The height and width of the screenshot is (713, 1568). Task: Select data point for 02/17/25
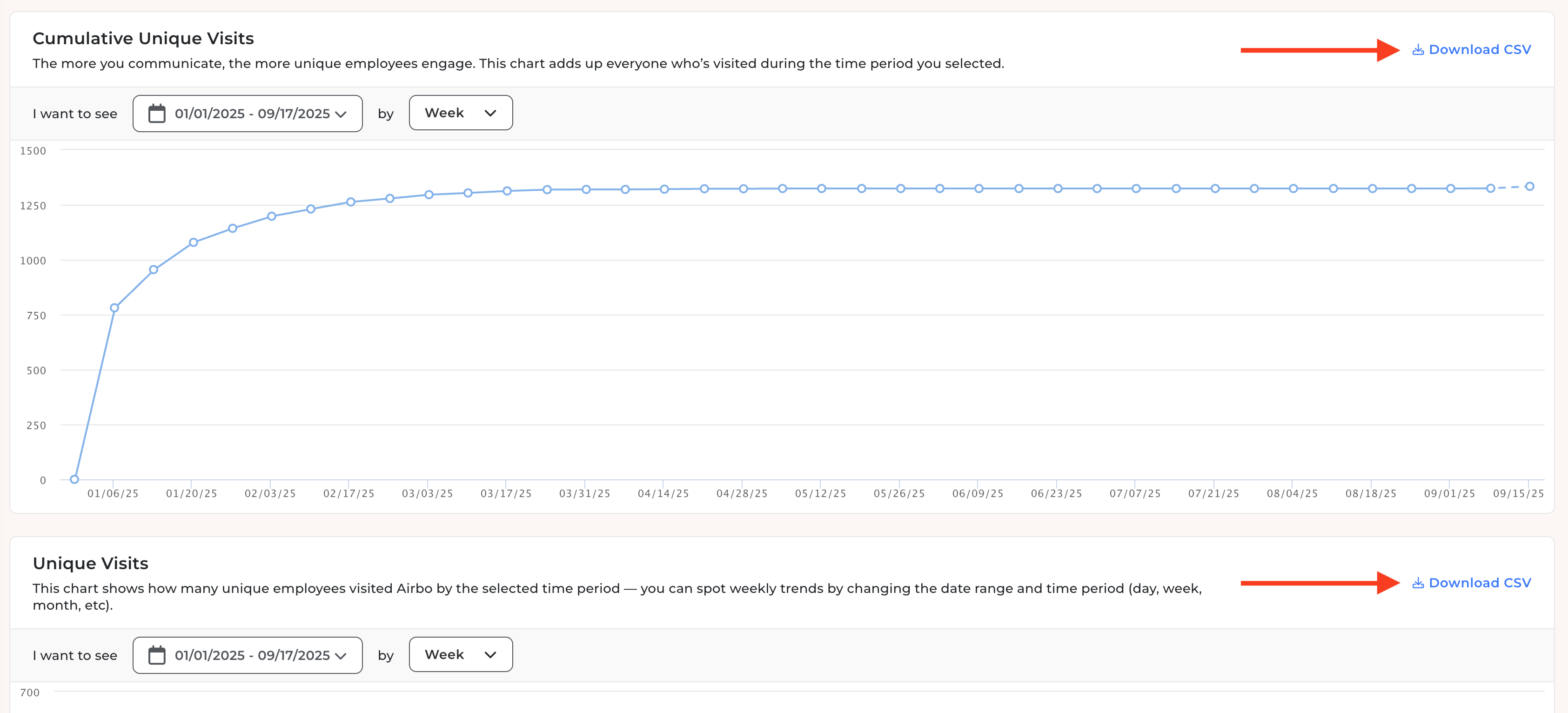351,202
